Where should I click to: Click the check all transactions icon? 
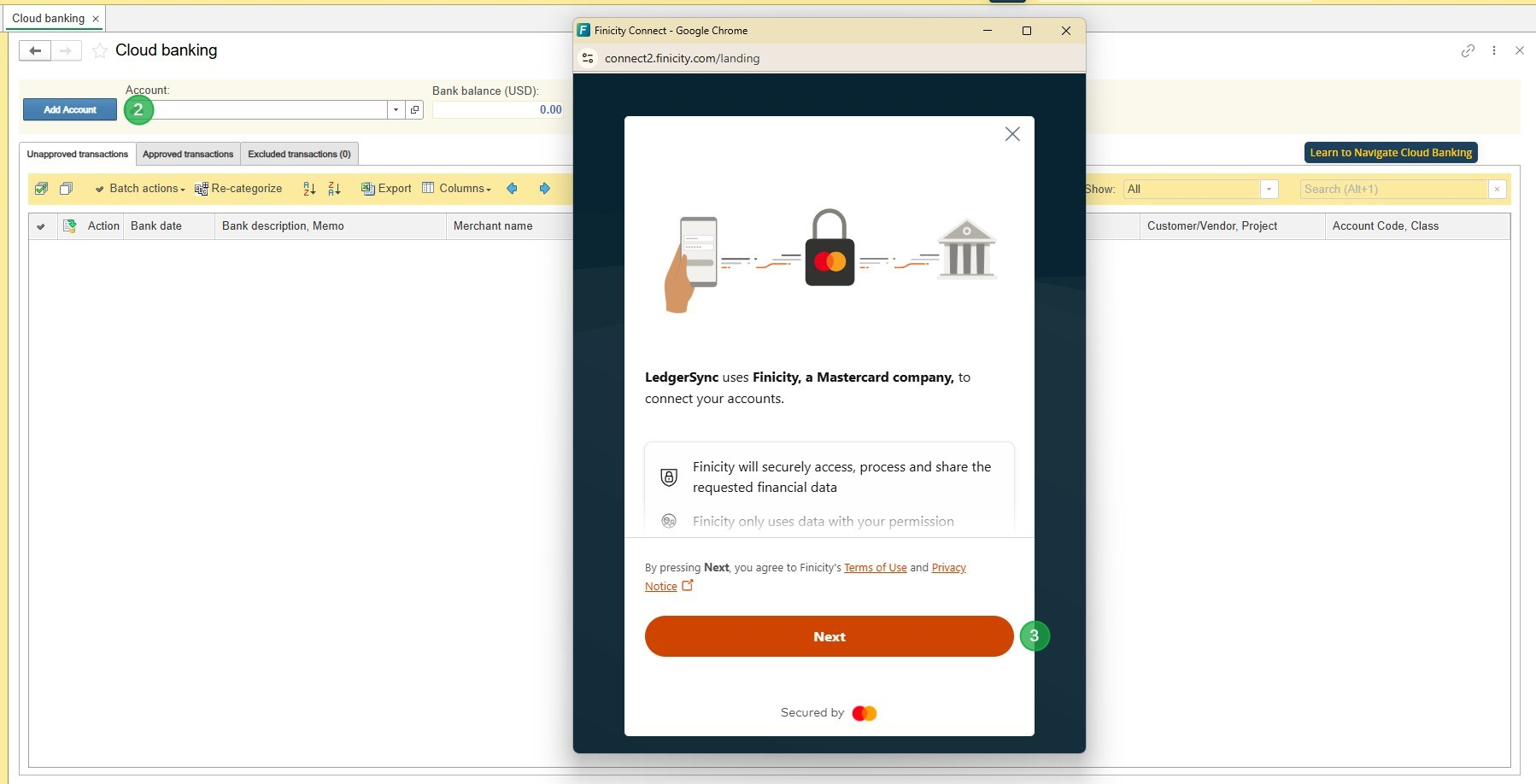(x=41, y=189)
